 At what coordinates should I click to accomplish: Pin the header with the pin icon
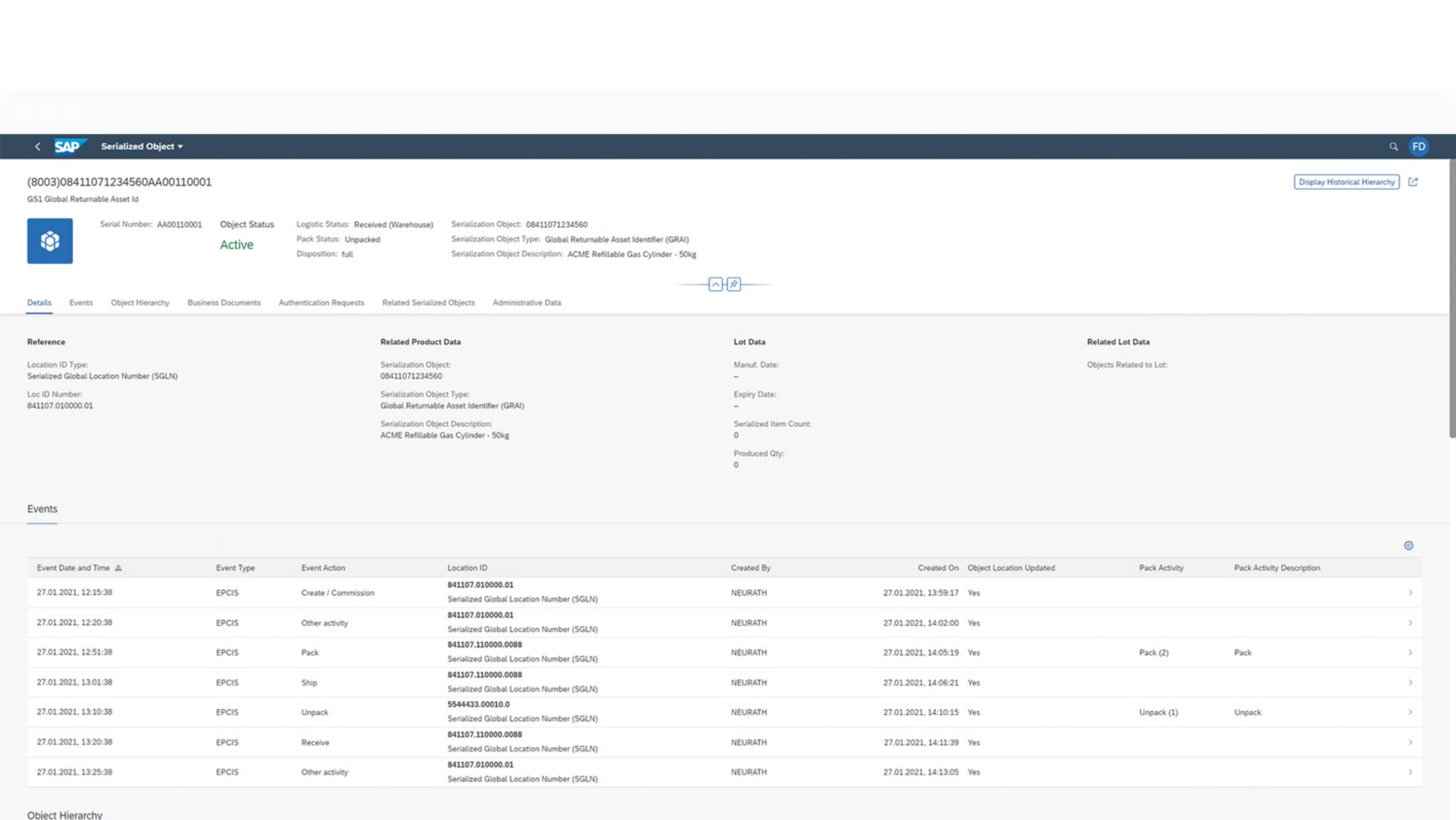pyautogui.click(x=734, y=285)
